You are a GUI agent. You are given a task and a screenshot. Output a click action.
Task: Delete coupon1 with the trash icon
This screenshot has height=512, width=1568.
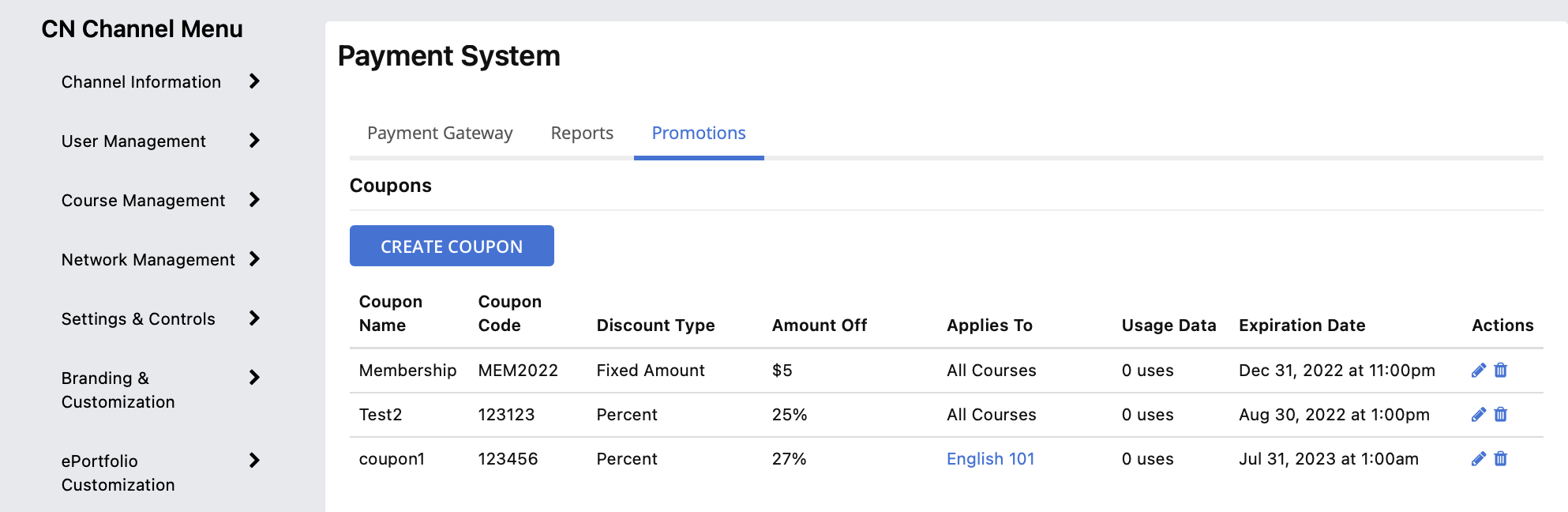pos(1501,458)
